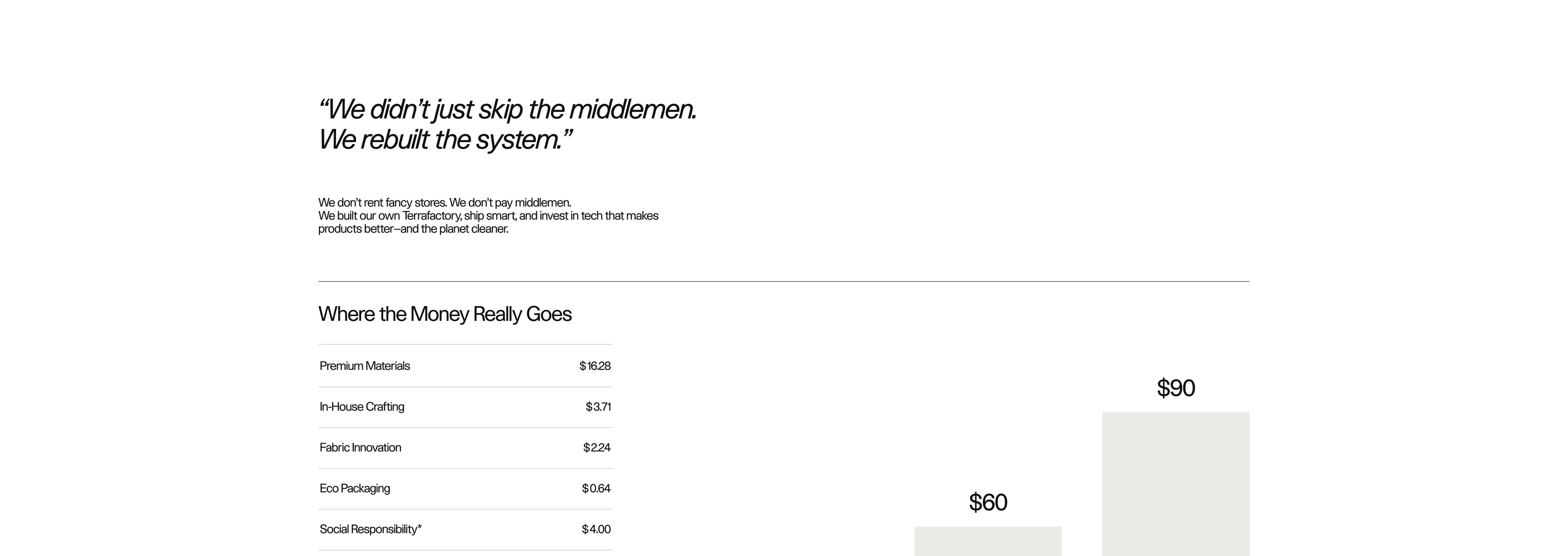Click the $3.71 price value
Screen dimensions: 1568x556
pos(598,407)
